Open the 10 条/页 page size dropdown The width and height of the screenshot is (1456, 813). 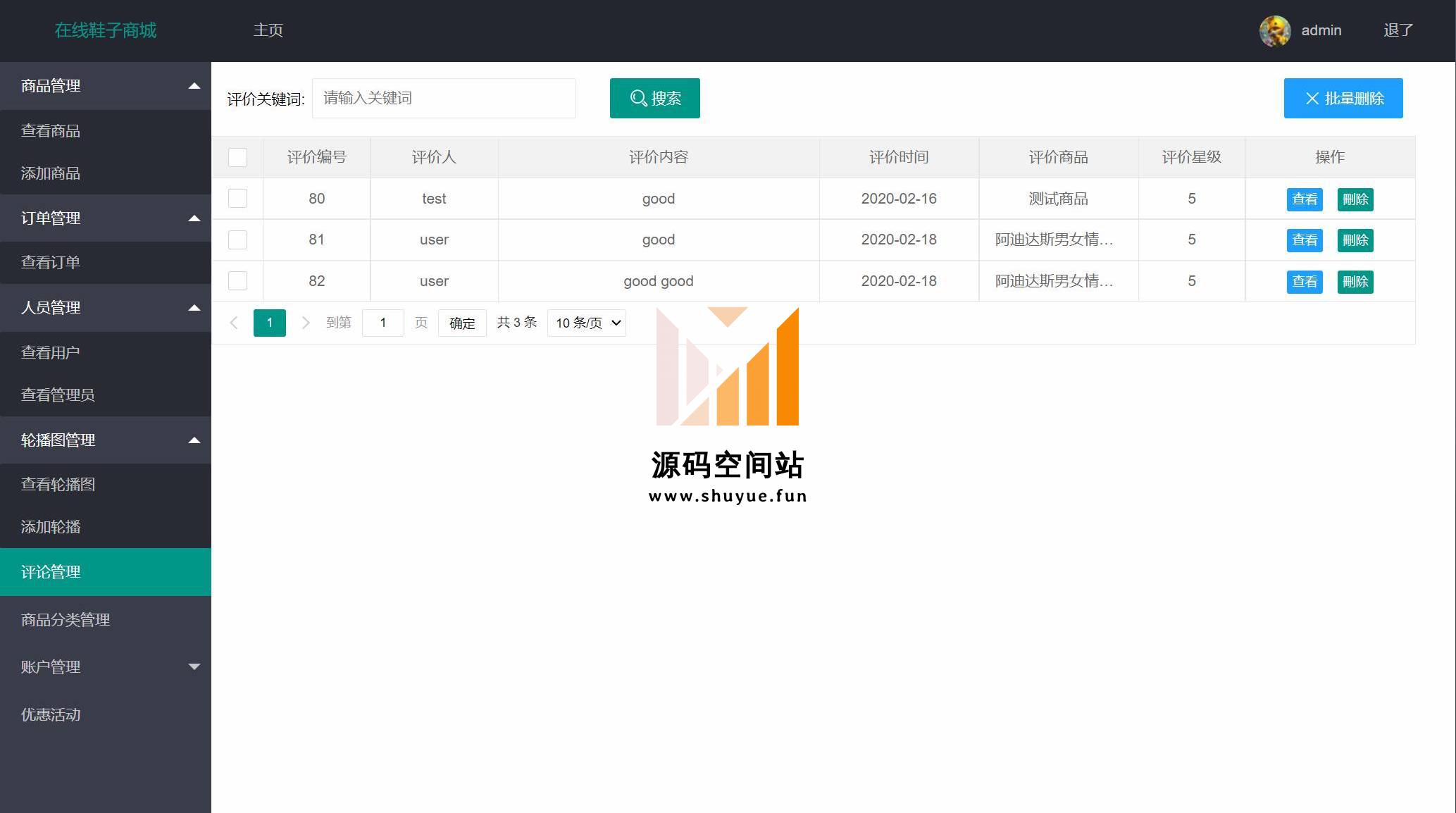click(587, 323)
